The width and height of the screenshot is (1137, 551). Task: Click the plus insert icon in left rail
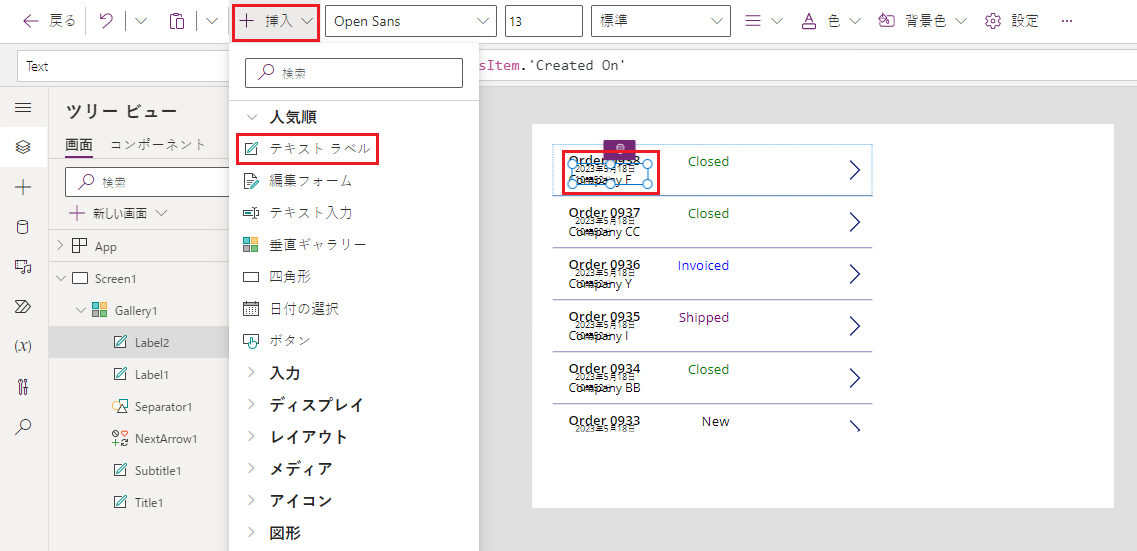[x=23, y=188]
